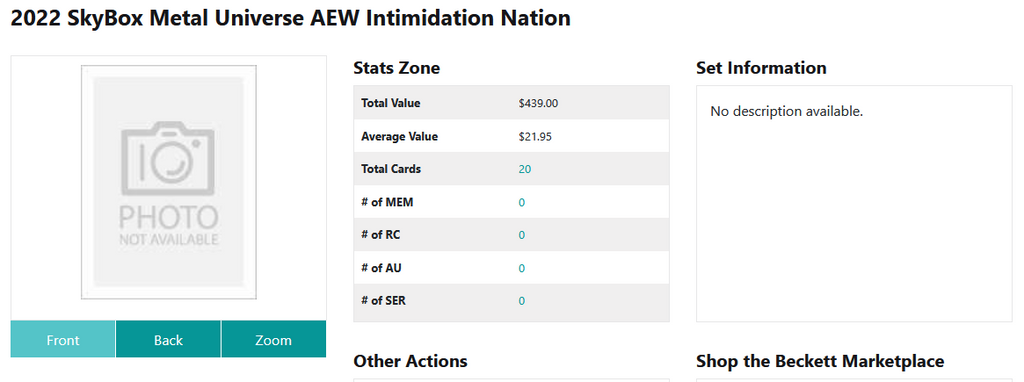Viewport: 1024px width, 382px height.
Task: Switch to the Back view of the card
Action: click(168, 340)
